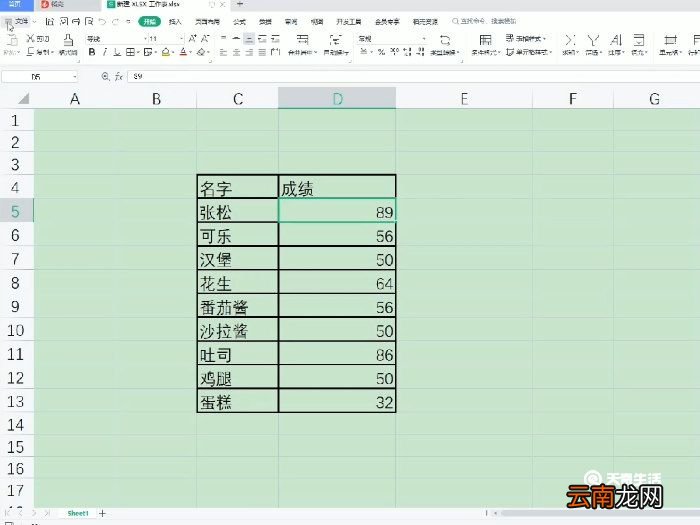
Task: Open the Table Style (表格样式) dropdown
Action: 526,38
